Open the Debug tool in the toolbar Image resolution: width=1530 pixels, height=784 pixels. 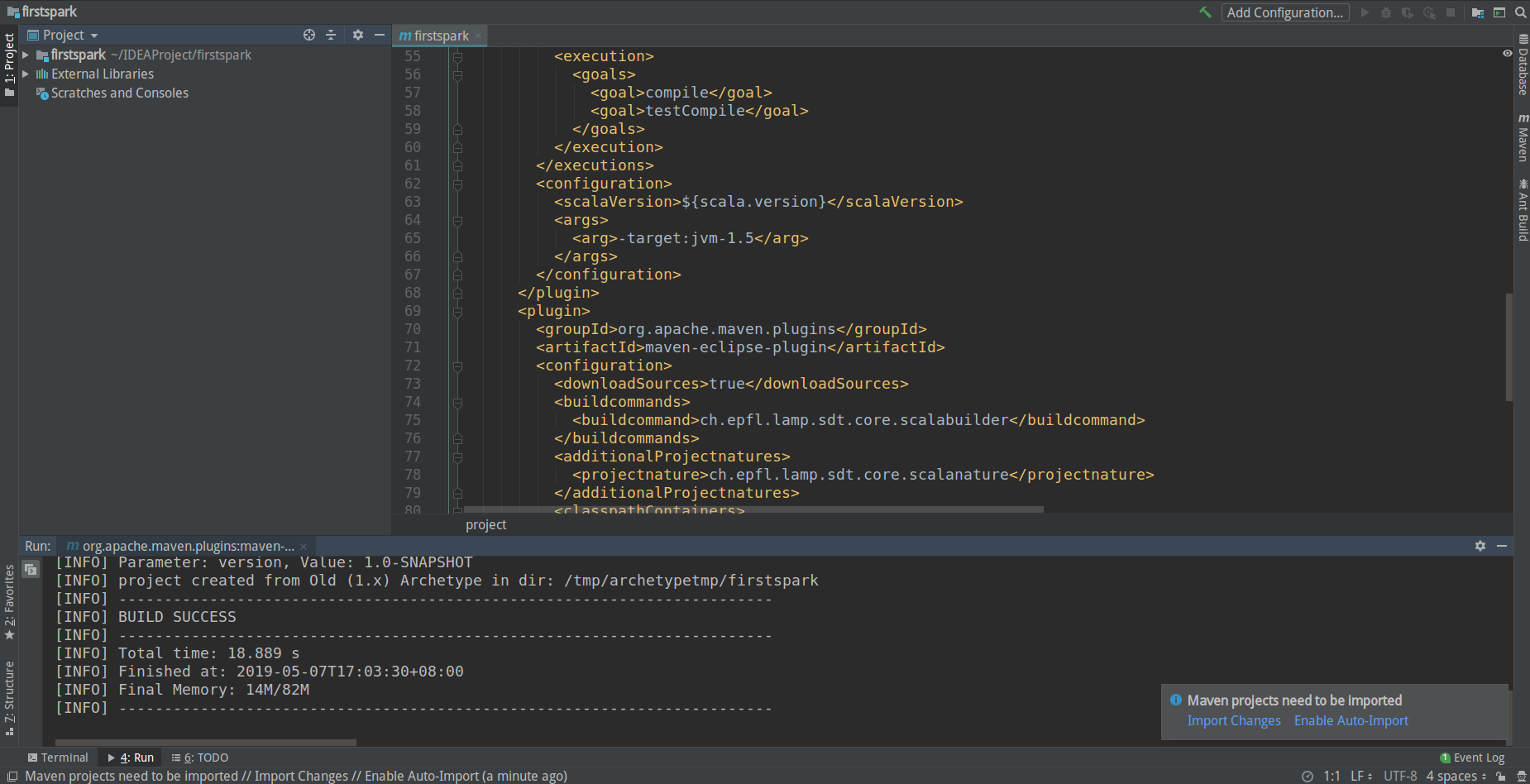(x=1386, y=12)
